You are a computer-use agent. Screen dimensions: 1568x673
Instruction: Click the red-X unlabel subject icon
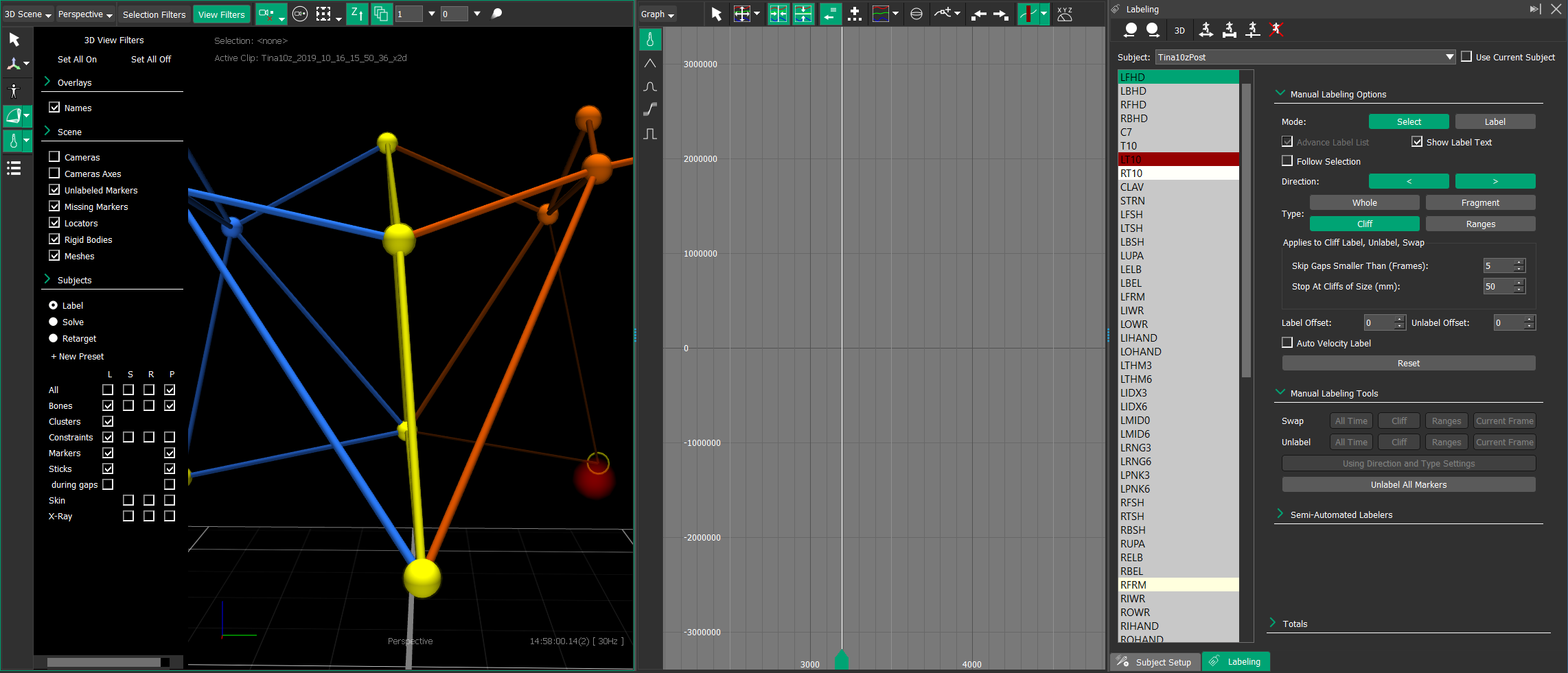1276,29
